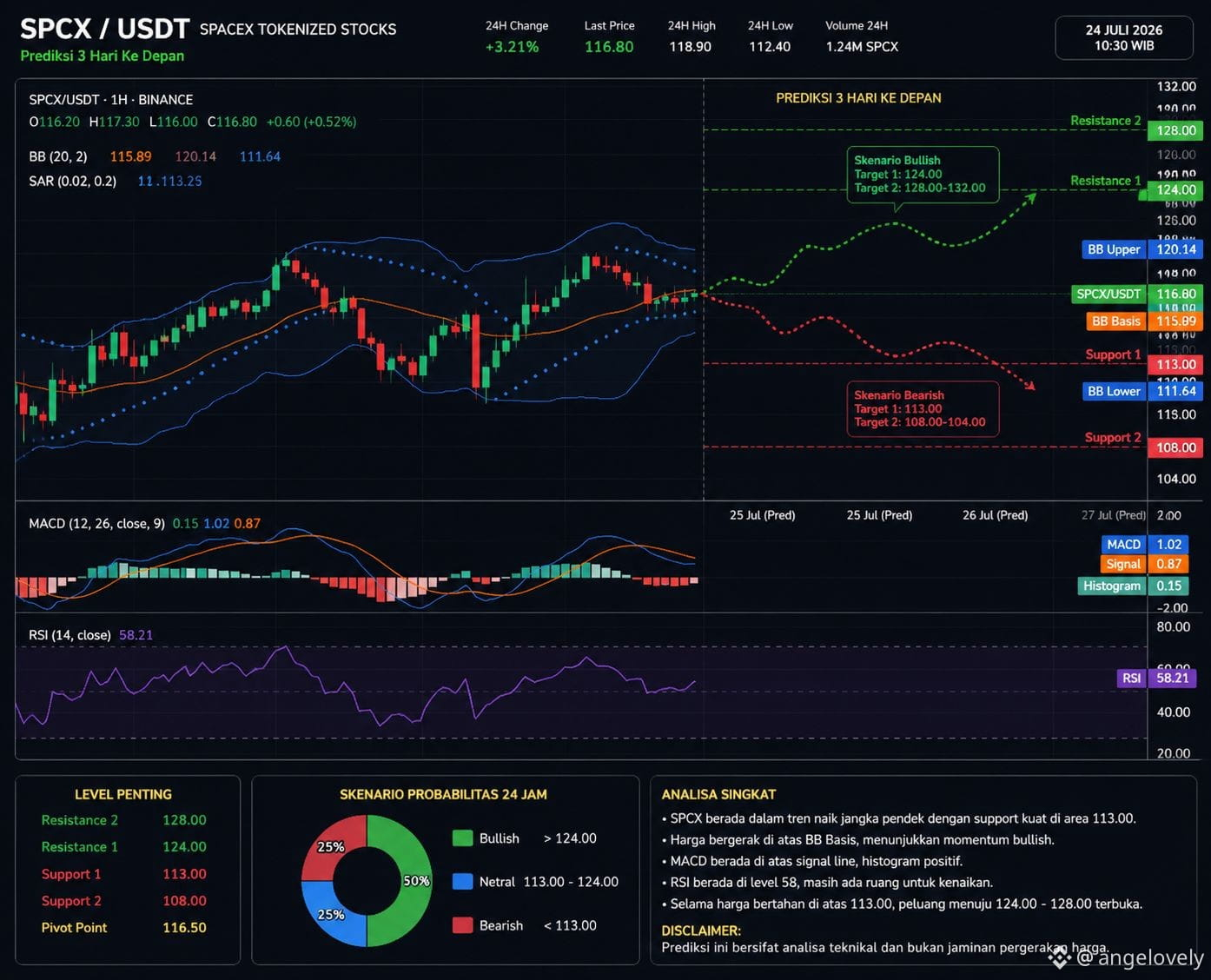Select the ANALISA SINGKAT heading

[718, 794]
